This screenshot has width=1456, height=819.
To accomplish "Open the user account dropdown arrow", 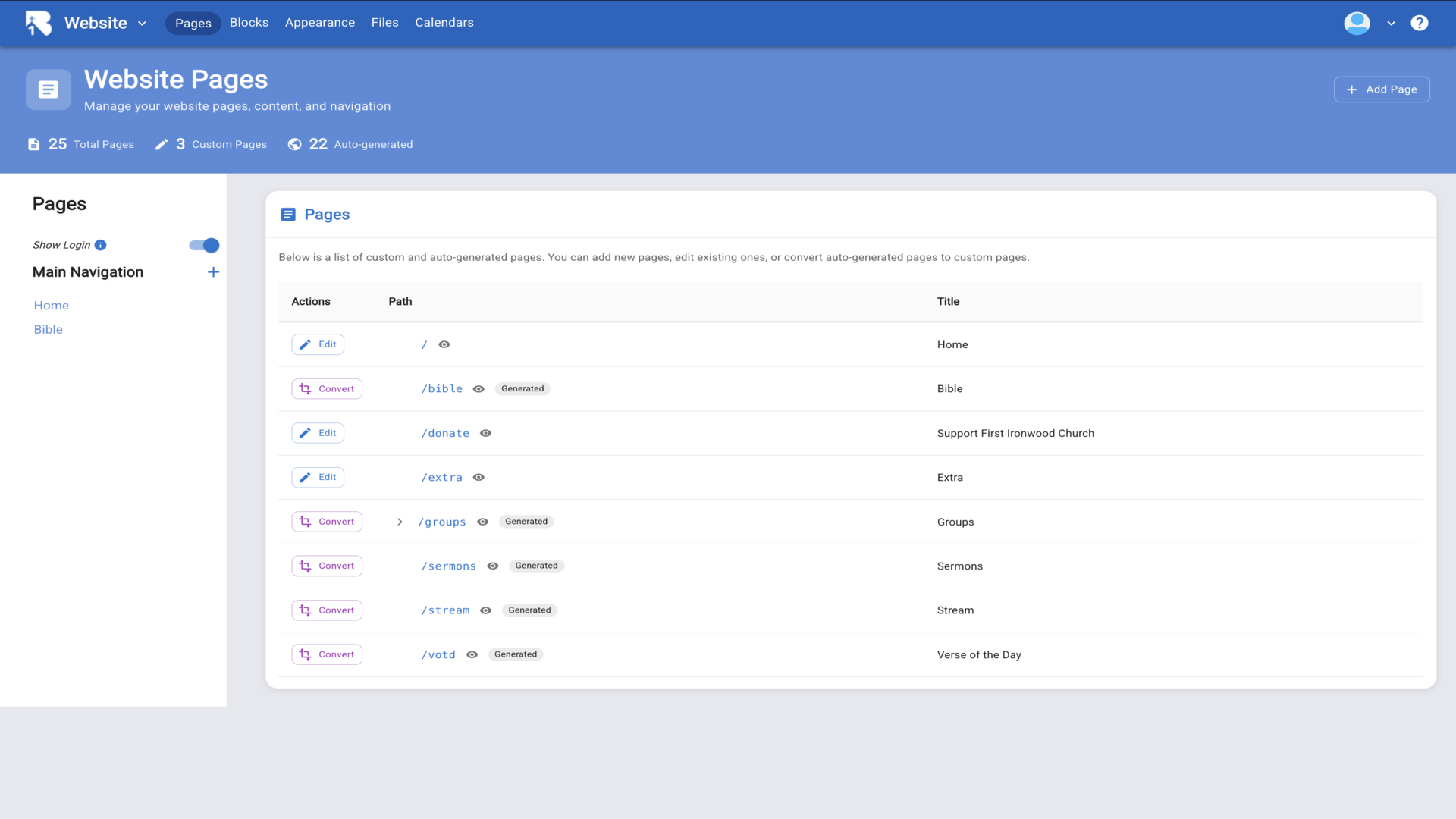I will 1391,23.
